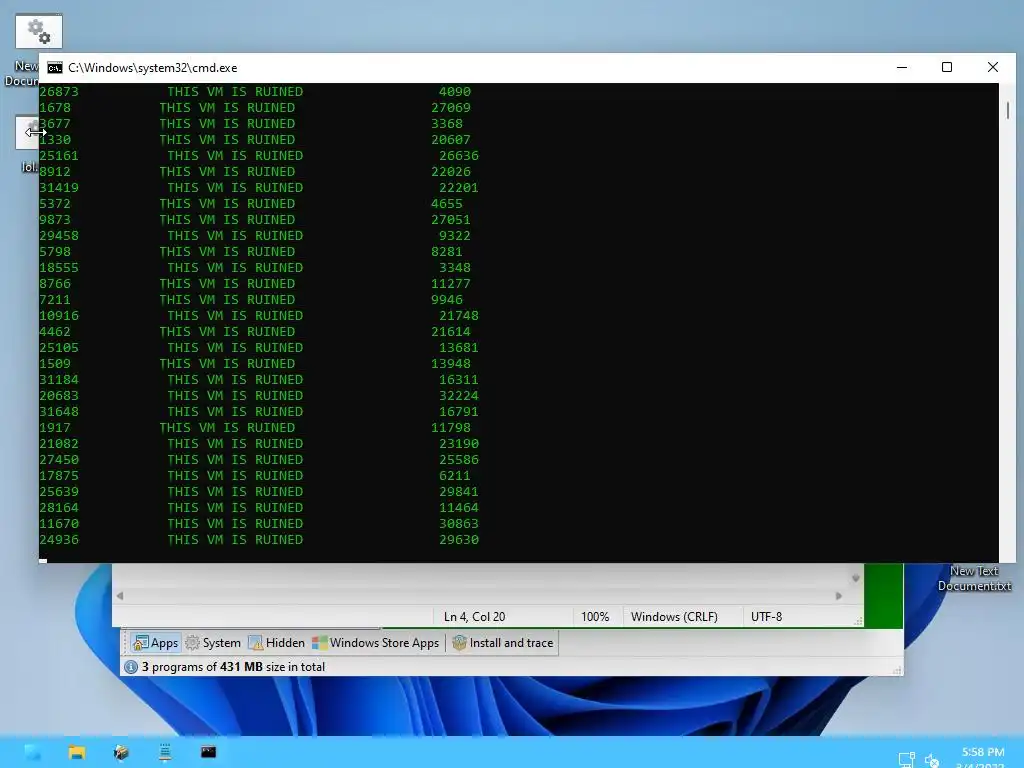The height and width of the screenshot is (768, 1024).
Task: Open File Explorer from the taskbar
Action: [x=77, y=752]
